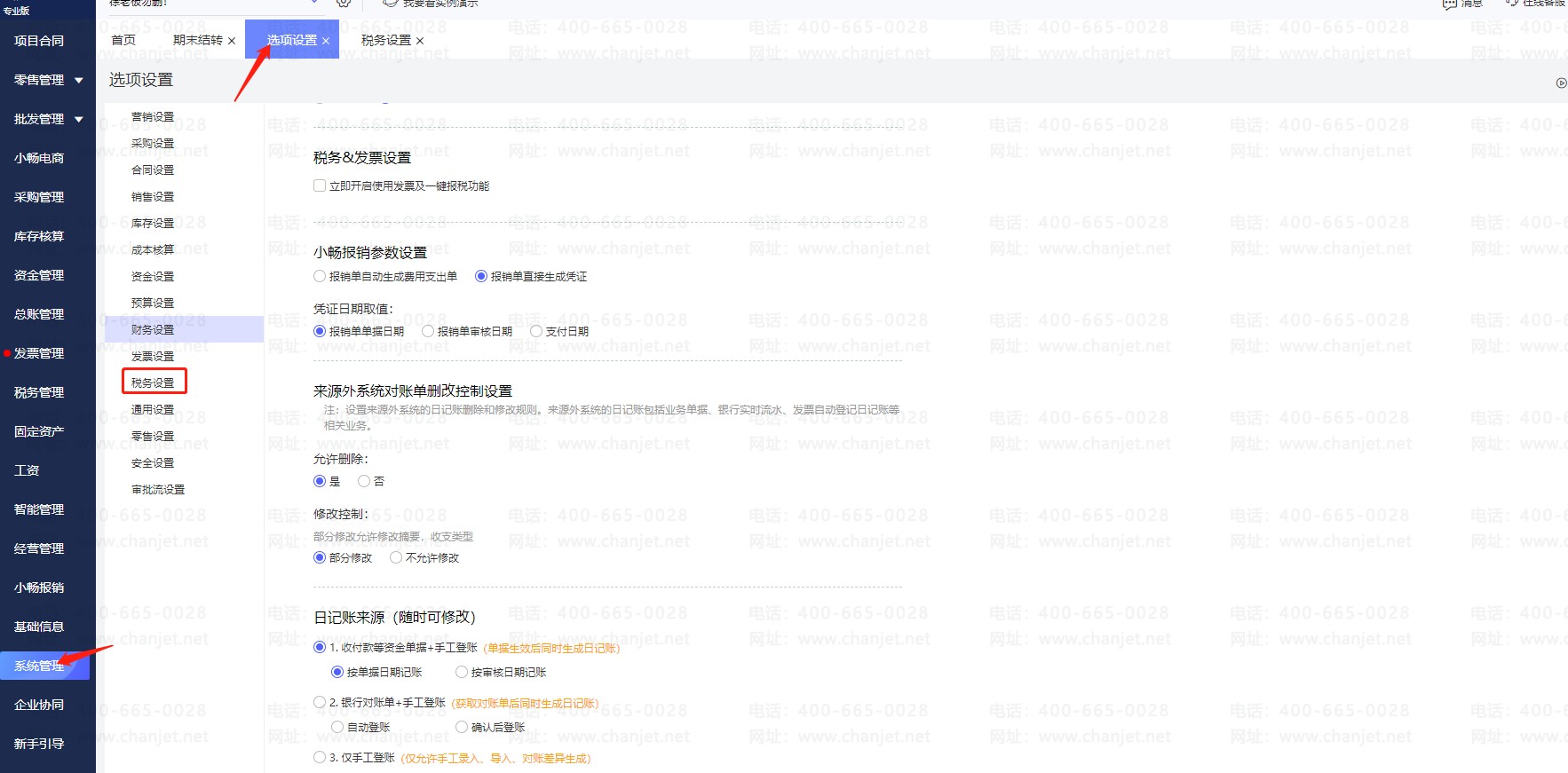The image size is (1568, 773).
Task: Select 库存设置 in settings list
Action: 153,224
